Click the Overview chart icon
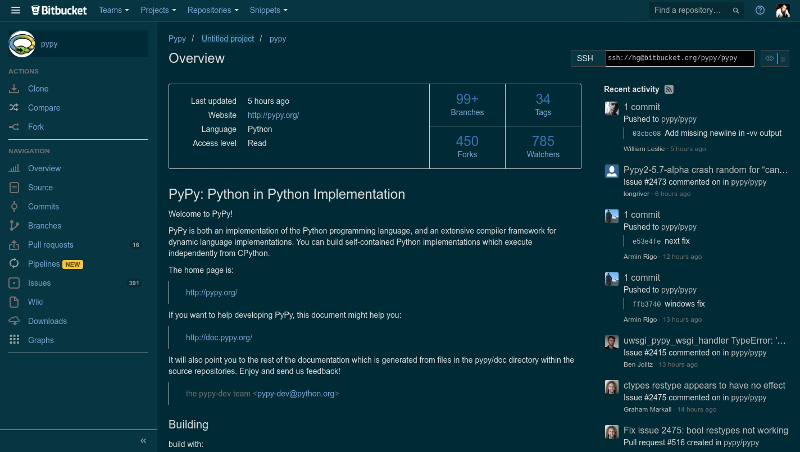The image size is (800, 452). (x=14, y=168)
